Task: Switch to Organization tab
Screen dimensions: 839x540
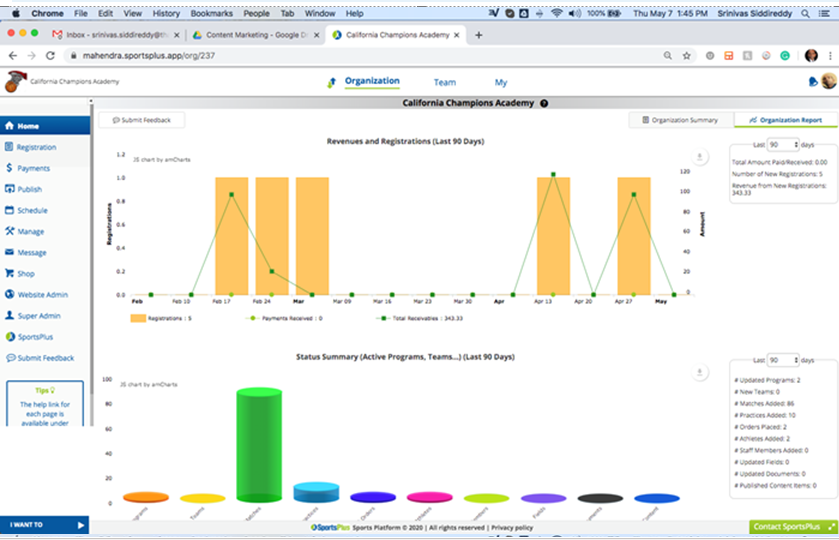Action: tap(372, 81)
